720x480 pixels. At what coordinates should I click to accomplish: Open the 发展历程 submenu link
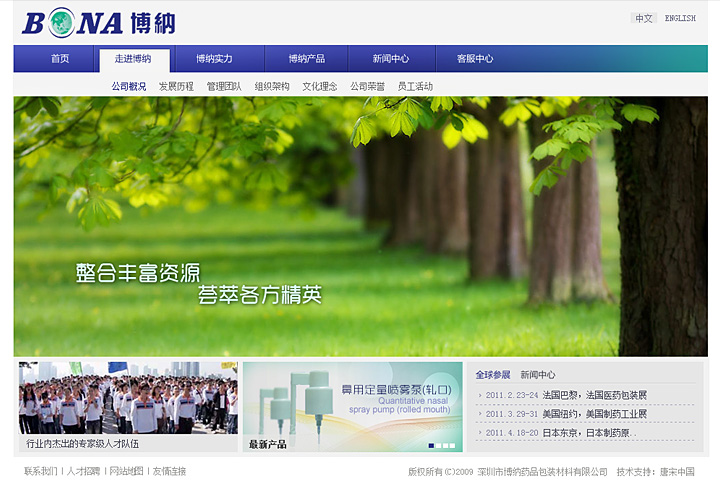176,87
